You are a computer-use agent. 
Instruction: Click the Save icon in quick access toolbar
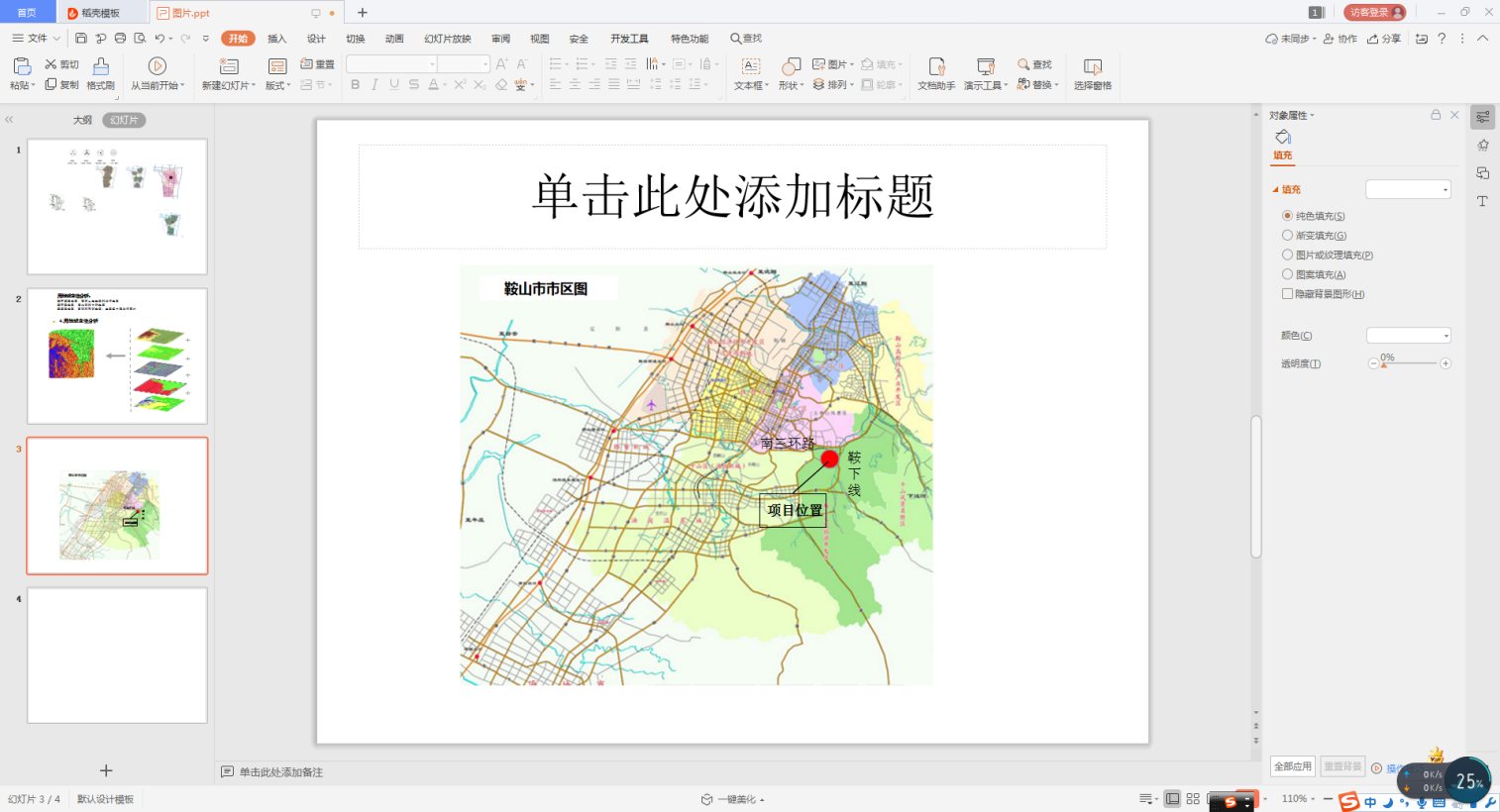pos(81,39)
